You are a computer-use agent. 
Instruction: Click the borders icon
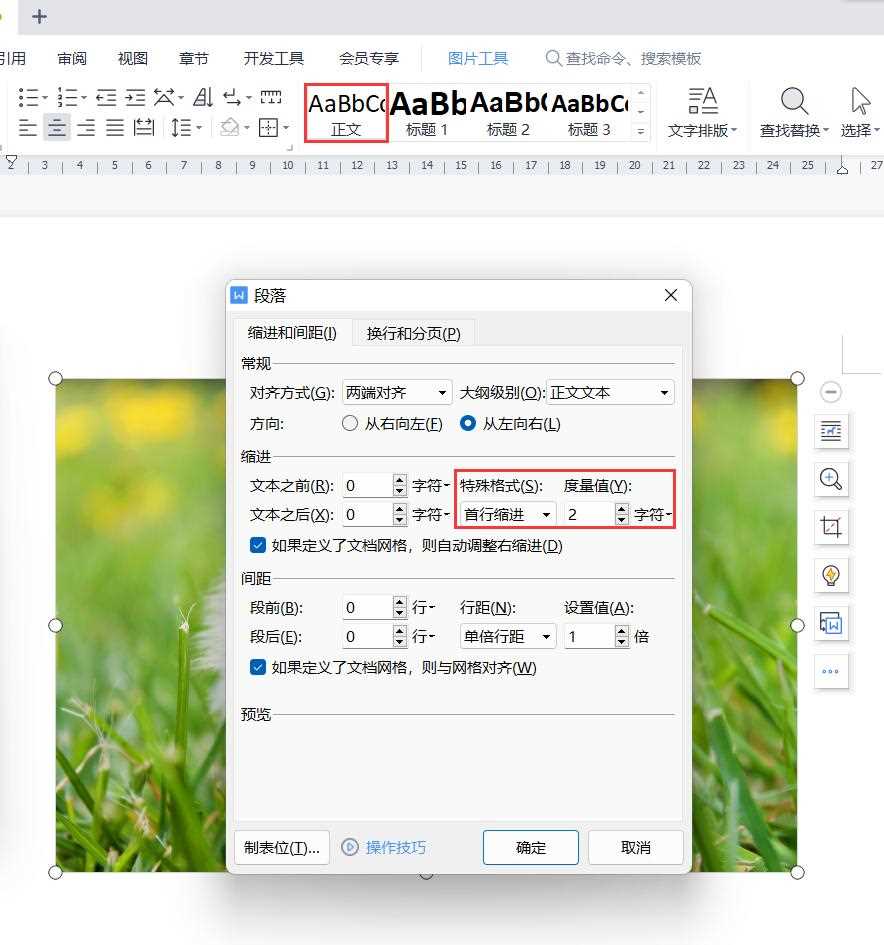[x=268, y=128]
